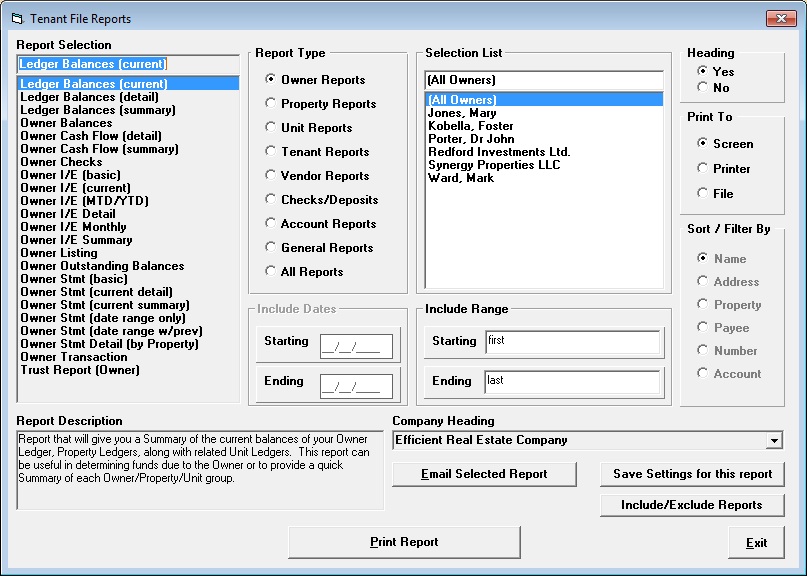The height and width of the screenshot is (576, 807).
Task: Open the Include/Exclude Reports dialog
Action: tap(692, 505)
